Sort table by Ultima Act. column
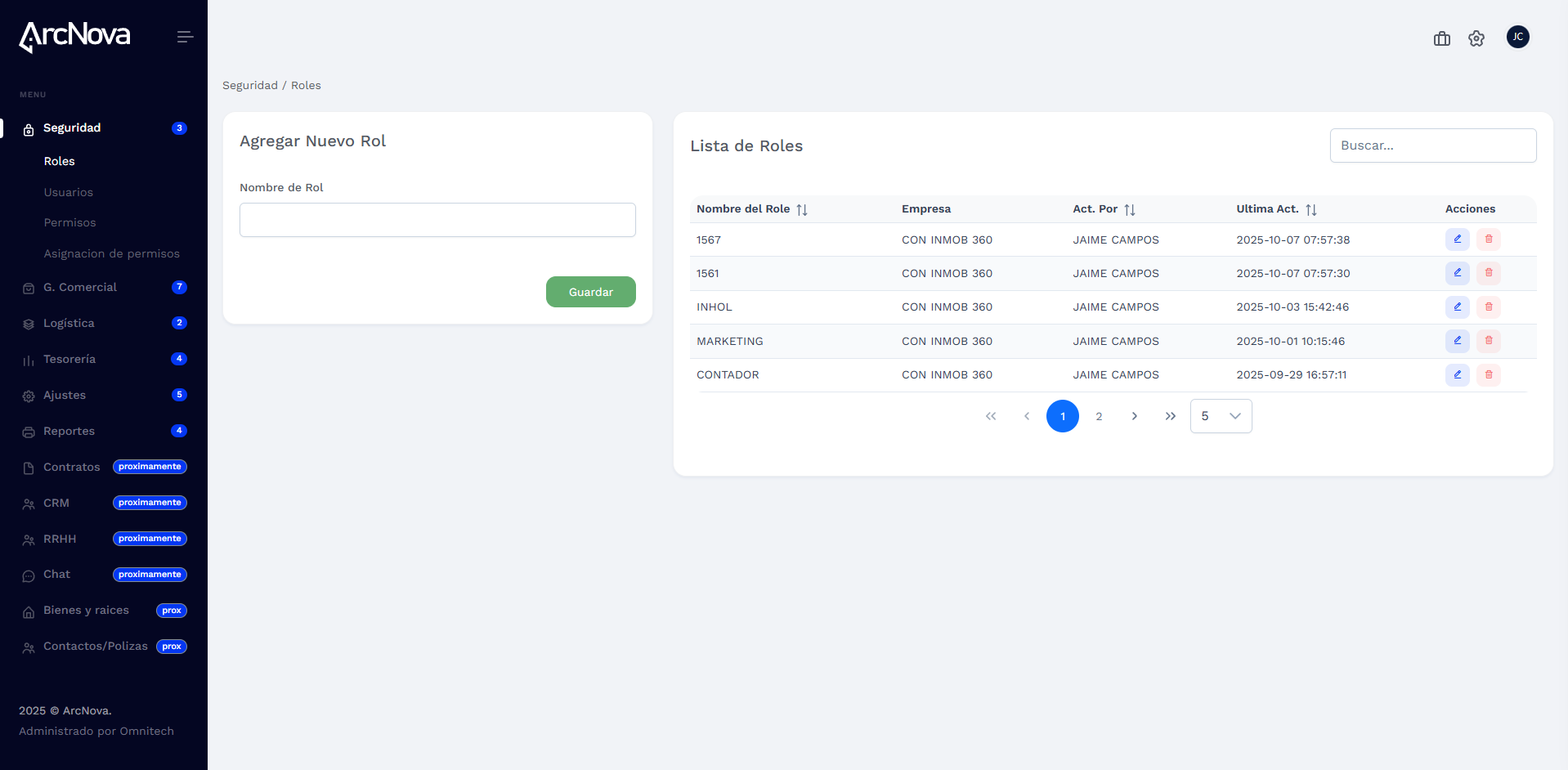The image size is (1568, 770). 1310,210
